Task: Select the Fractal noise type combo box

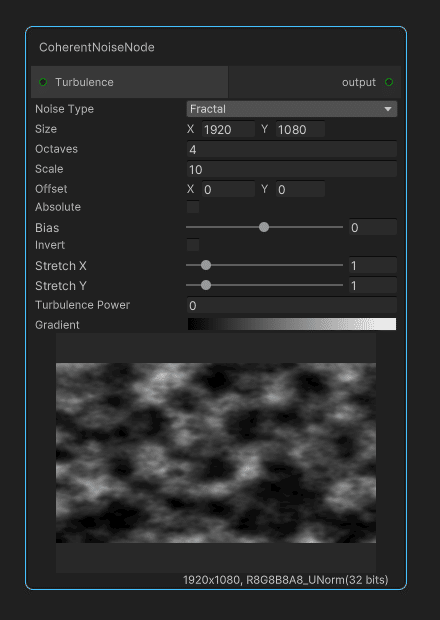Action: pyautogui.click(x=292, y=109)
